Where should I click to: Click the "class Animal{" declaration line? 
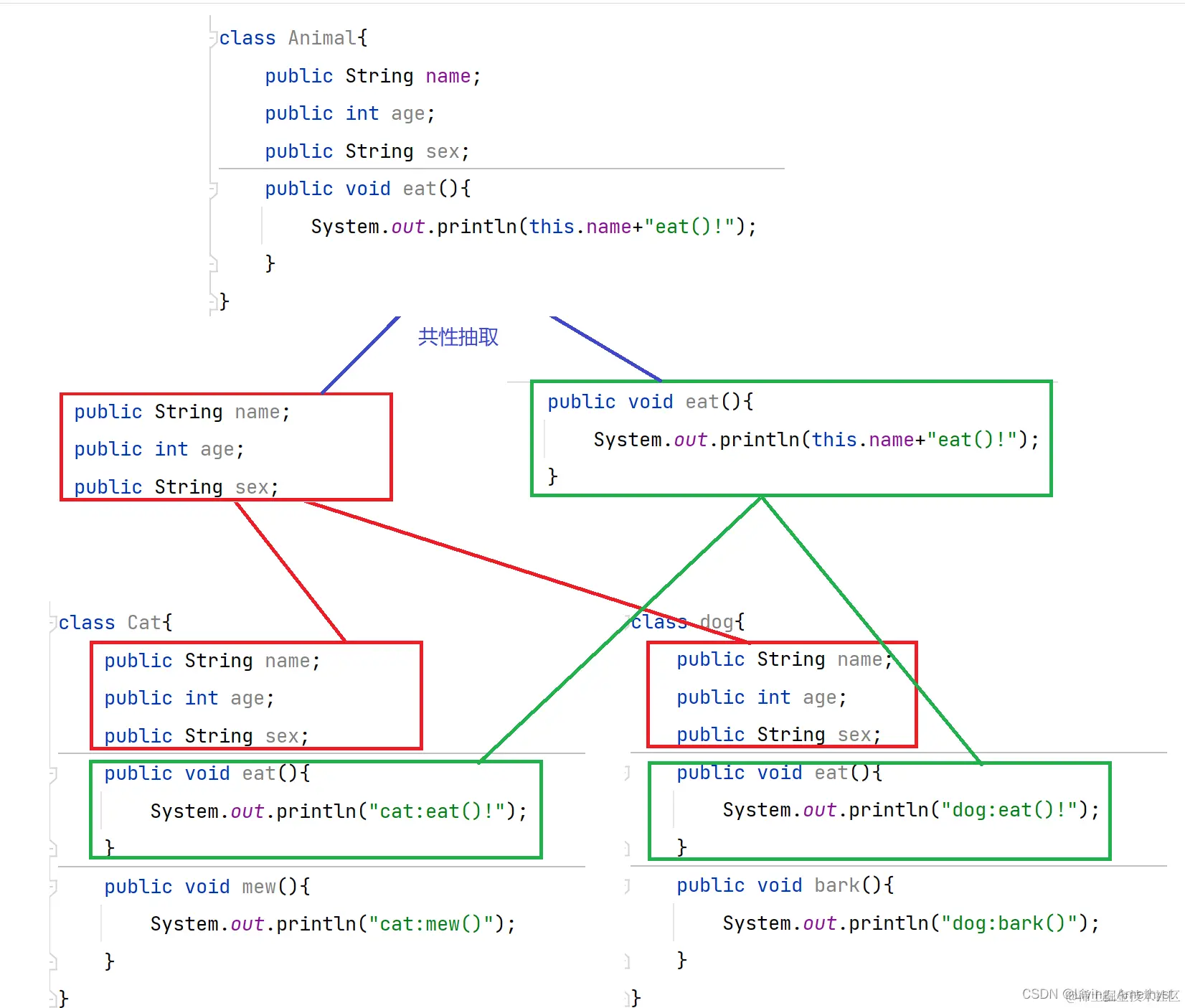[x=293, y=38]
